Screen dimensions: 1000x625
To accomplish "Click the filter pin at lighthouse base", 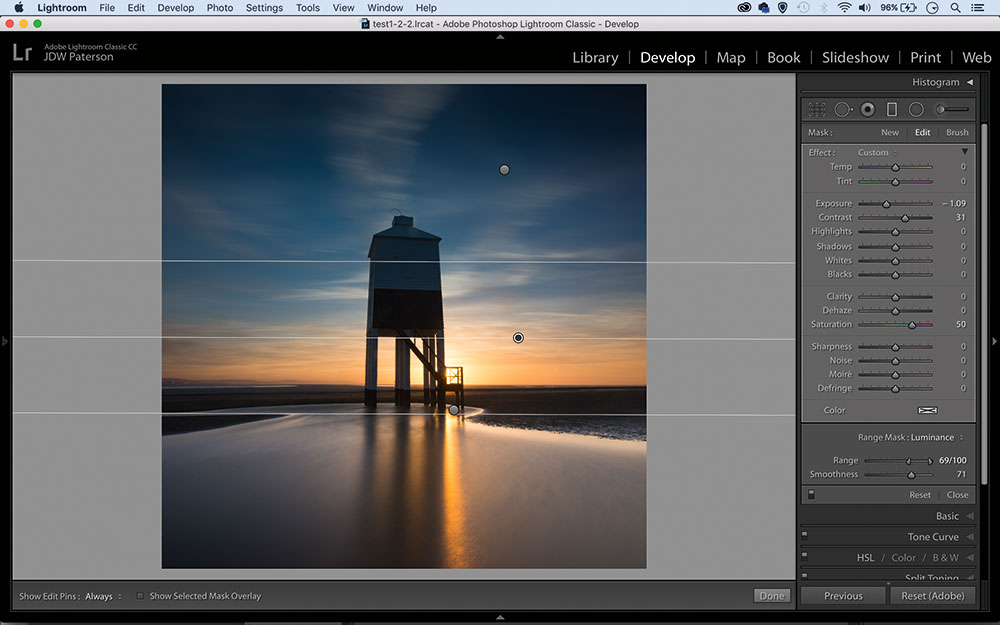I will (453, 410).
